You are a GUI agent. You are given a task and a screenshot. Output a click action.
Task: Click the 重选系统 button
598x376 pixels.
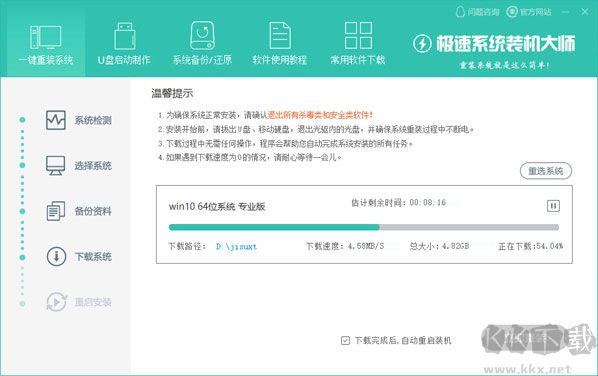click(546, 171)
